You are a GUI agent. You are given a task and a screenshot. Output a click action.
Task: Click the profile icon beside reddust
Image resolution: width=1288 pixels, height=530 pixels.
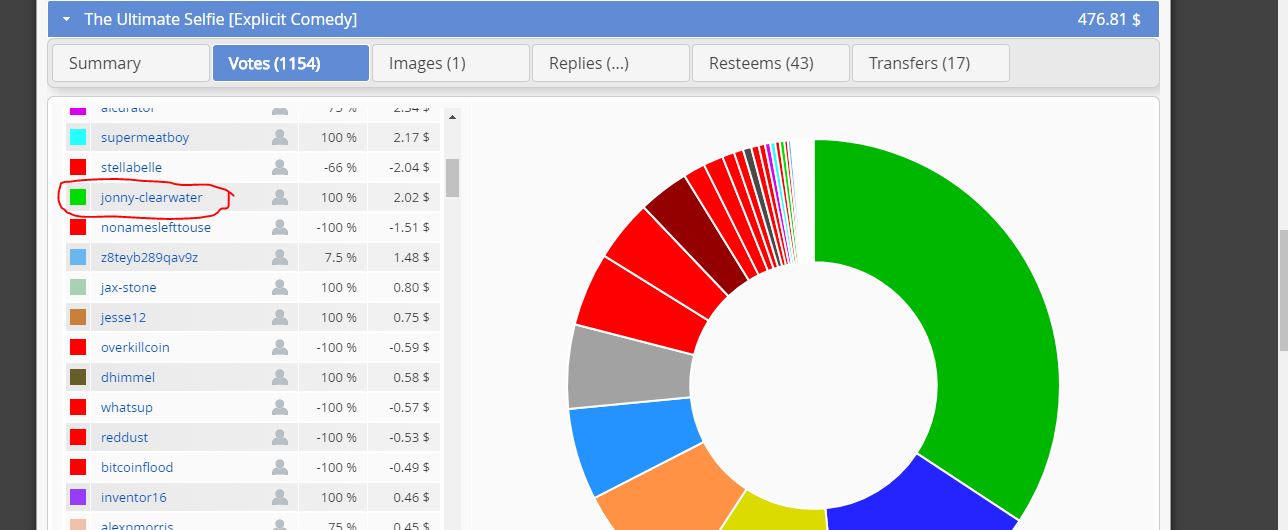point(280,437)
